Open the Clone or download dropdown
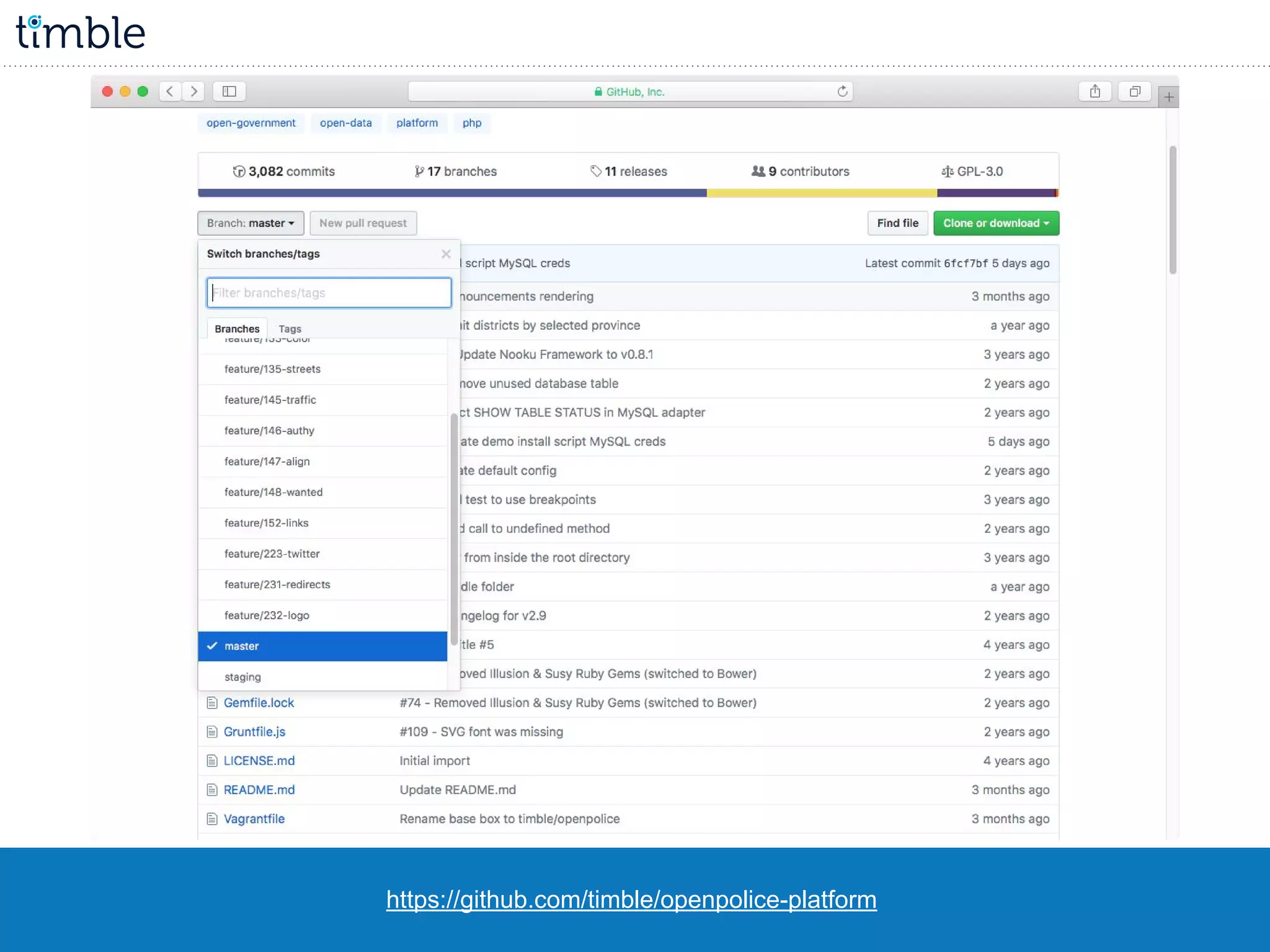Image resolution: width=1270 pixels, height=952 pixels. click(996, 223)
